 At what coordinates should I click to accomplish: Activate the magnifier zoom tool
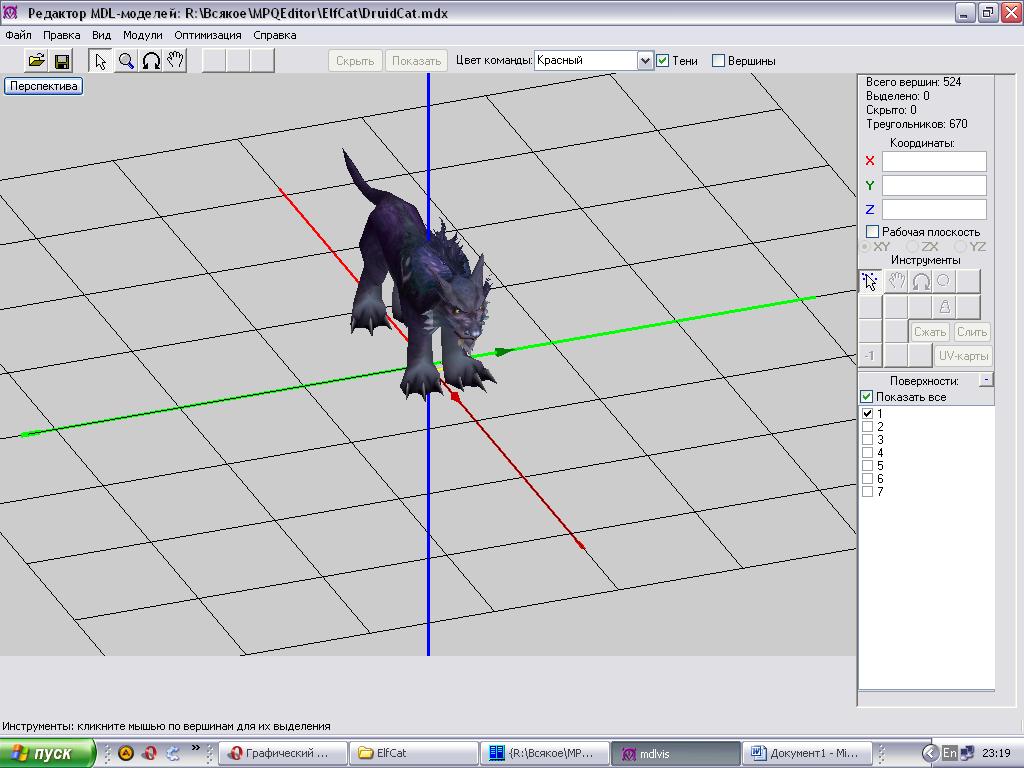[125, 61]
